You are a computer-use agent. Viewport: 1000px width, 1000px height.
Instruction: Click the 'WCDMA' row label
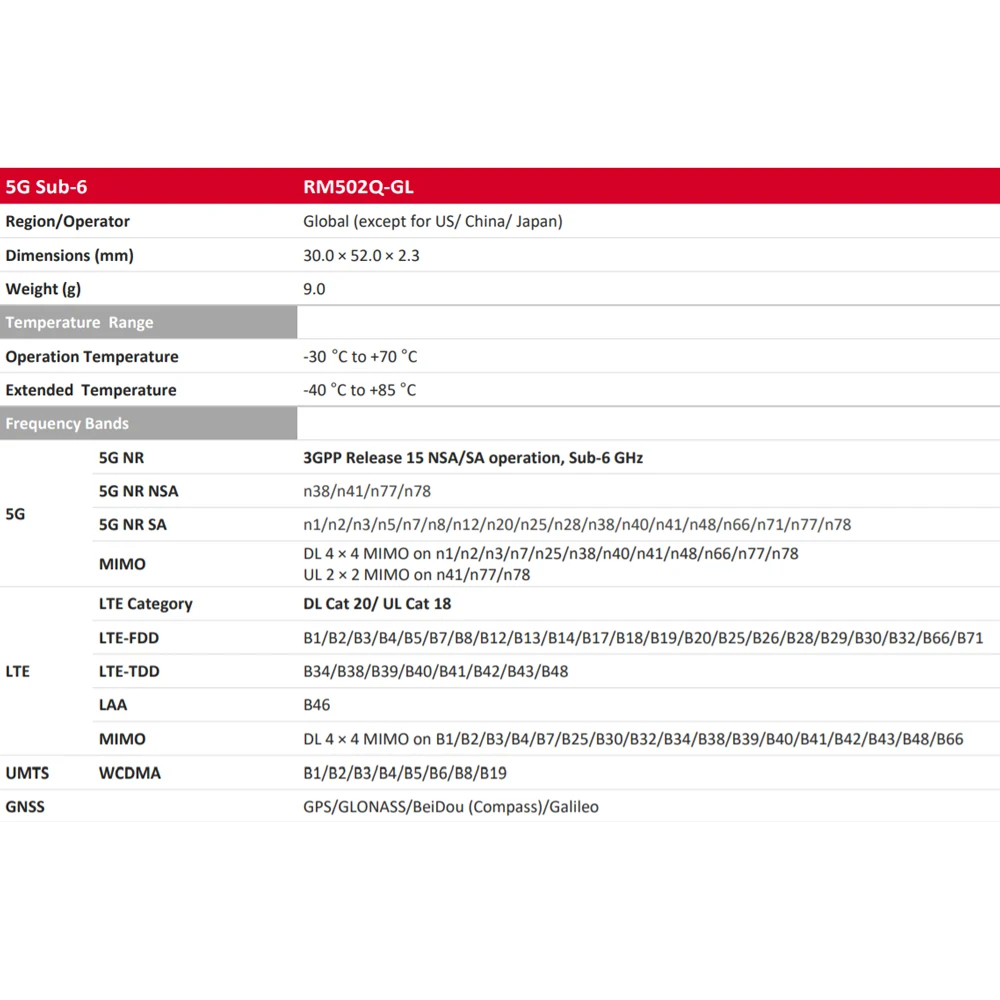click(x=129, y=773)
